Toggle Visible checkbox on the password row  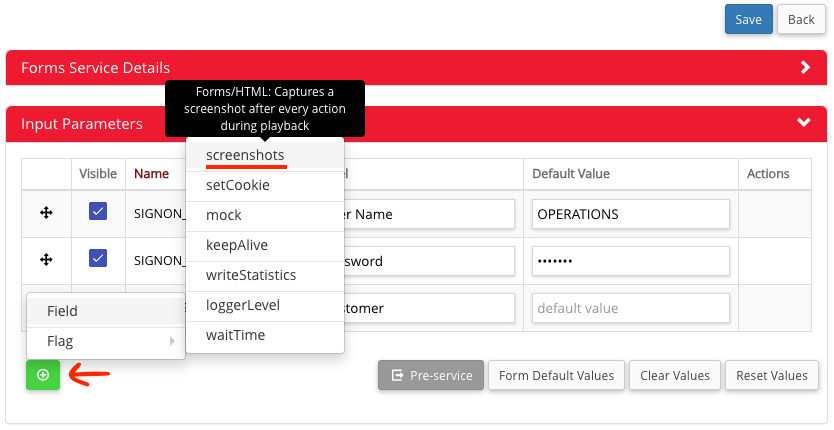pyautogui.click(x=98, y=258)
